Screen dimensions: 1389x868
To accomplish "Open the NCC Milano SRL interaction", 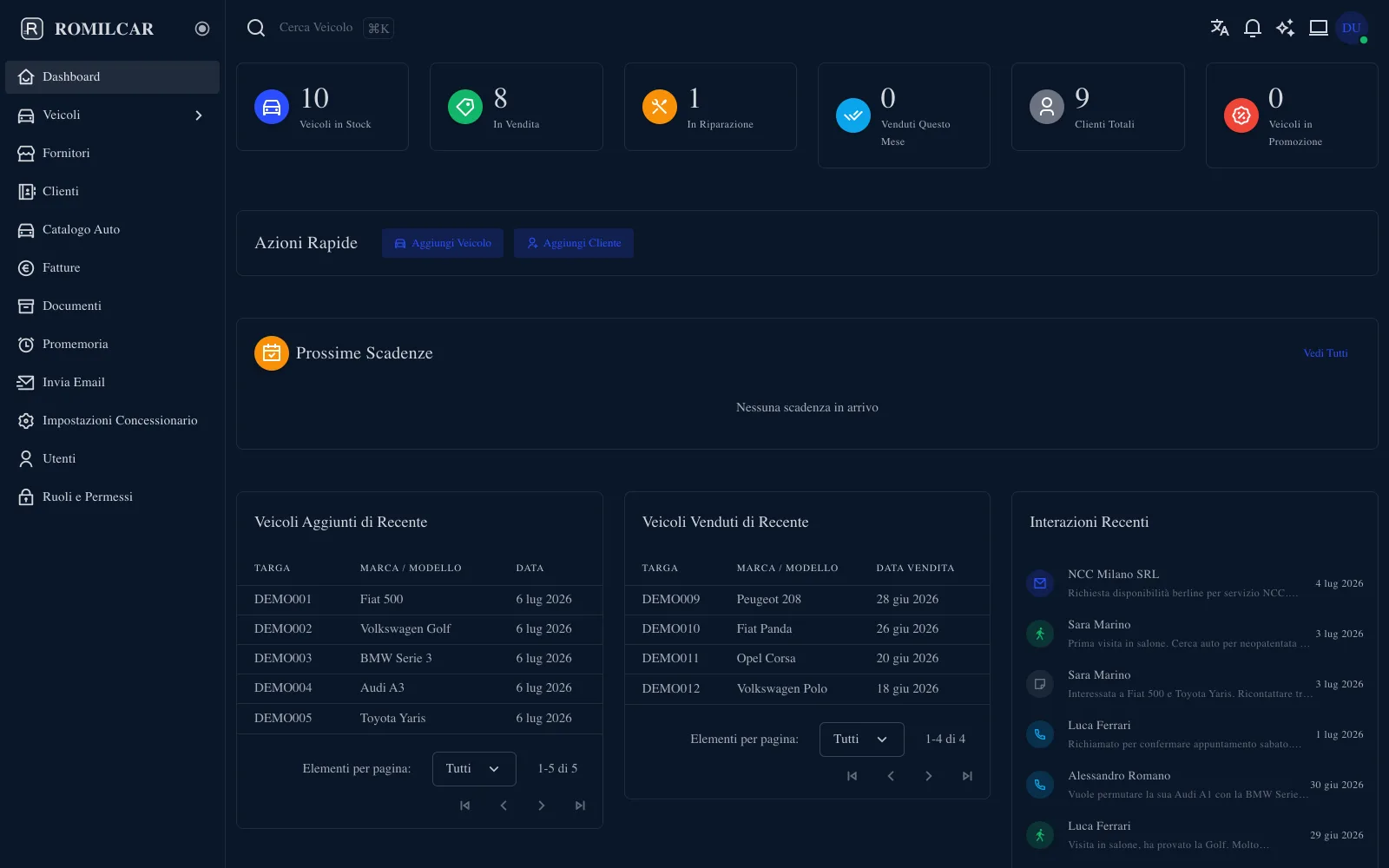I will click(x=1195, y=583).
